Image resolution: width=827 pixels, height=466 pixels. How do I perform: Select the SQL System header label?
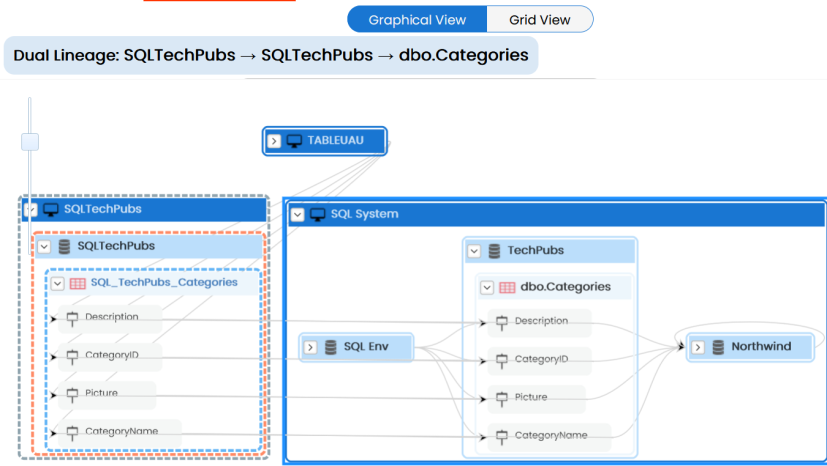pos(364,214)
